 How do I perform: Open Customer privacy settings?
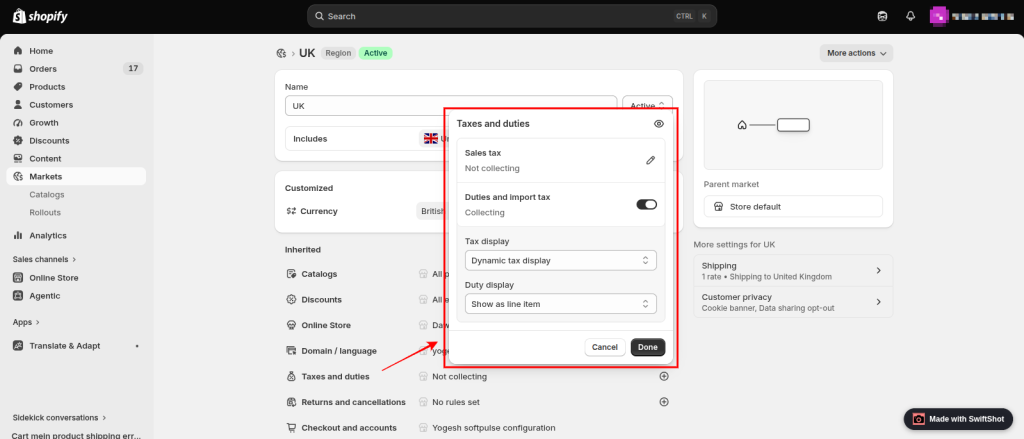793,302
